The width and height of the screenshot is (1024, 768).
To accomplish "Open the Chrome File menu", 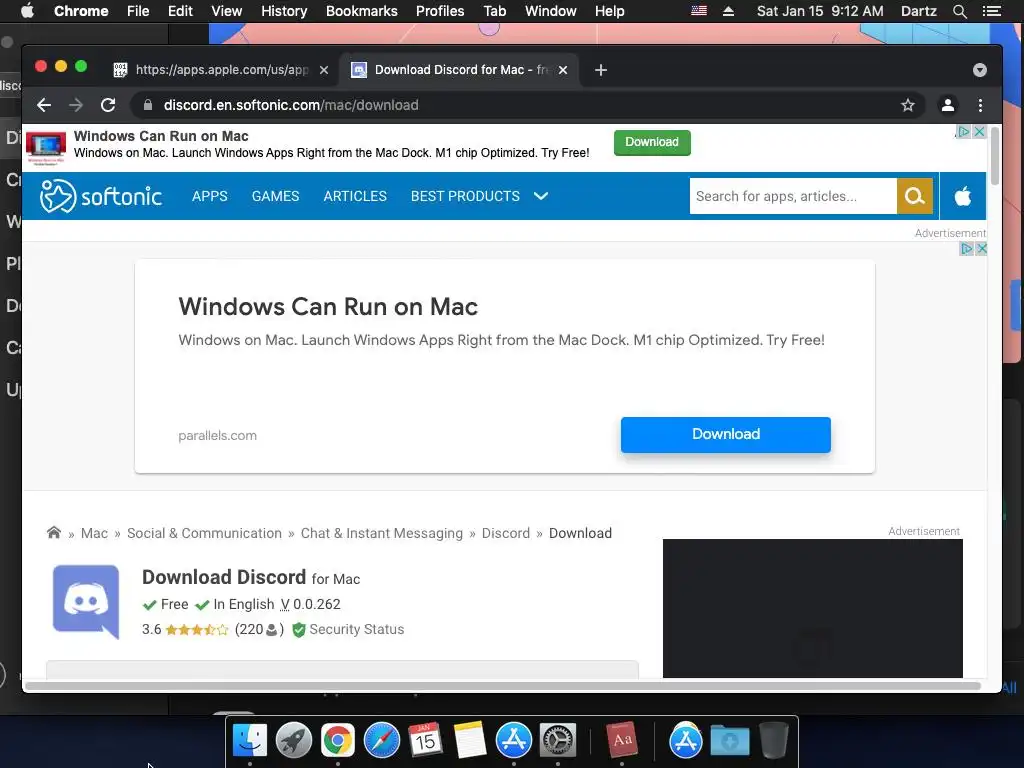I will coord(138,11).
